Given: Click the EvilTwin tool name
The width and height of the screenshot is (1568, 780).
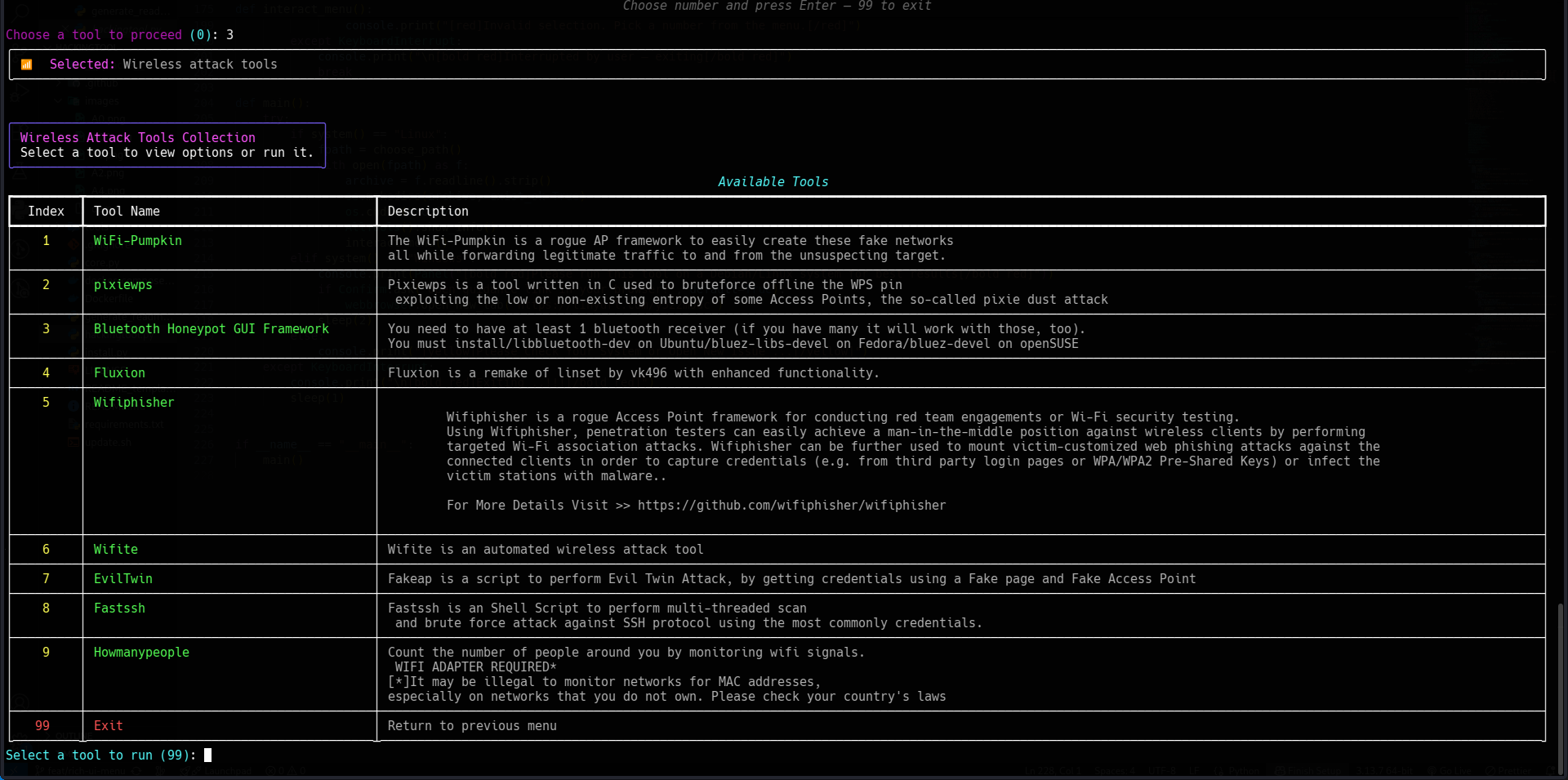Looking at the screenshot, I should 122,579.
